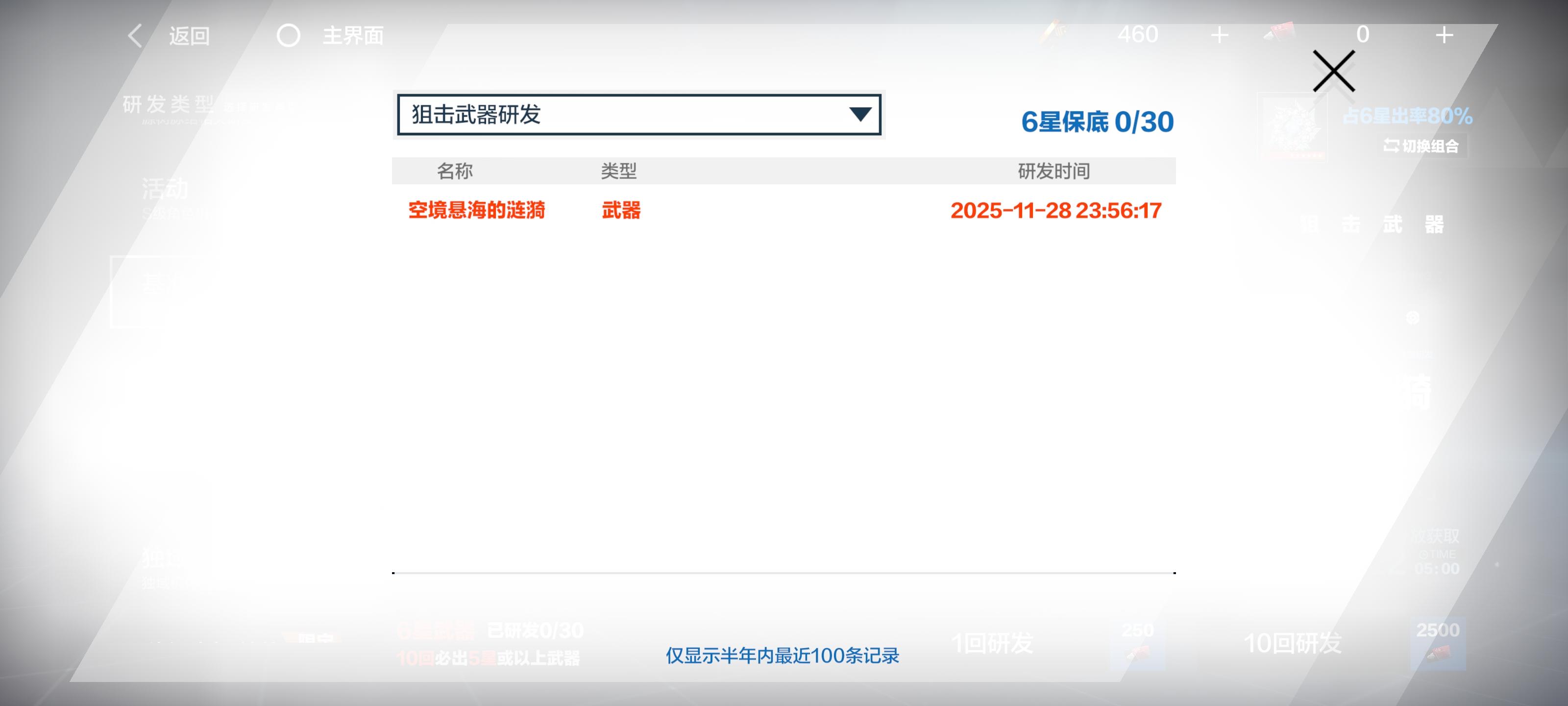This screenshot has width=1568, height=706.
Task: Tap the 切换组合 swap arrows icon
Action: click(1391, 146)
